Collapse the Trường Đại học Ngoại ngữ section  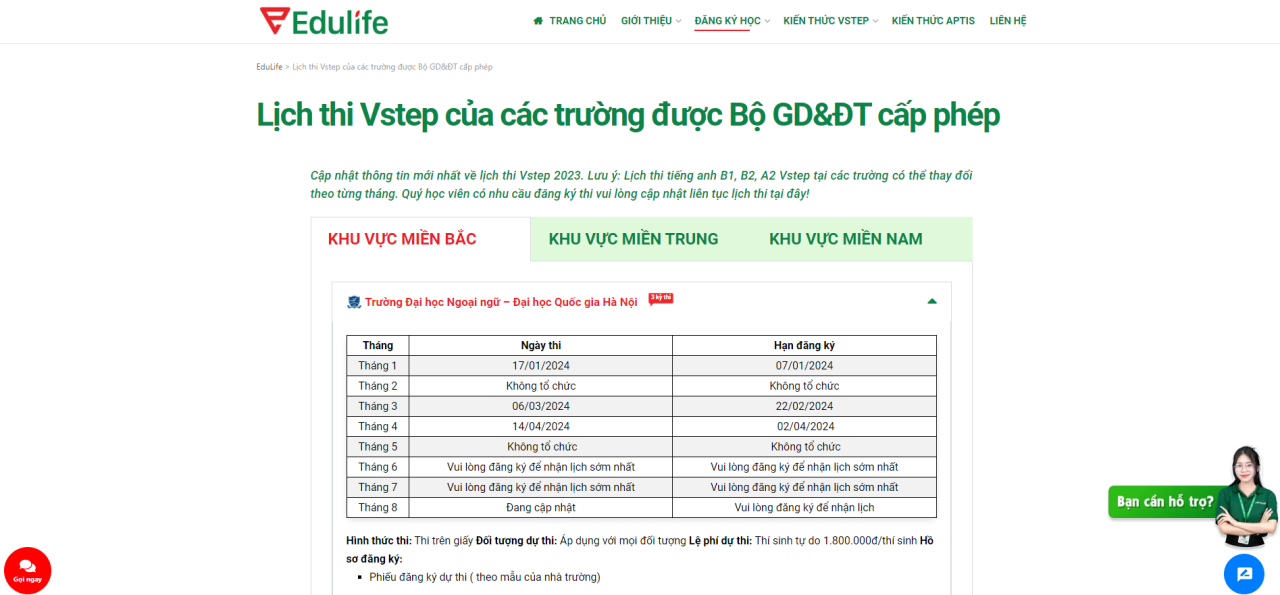[x=931, y=300]
